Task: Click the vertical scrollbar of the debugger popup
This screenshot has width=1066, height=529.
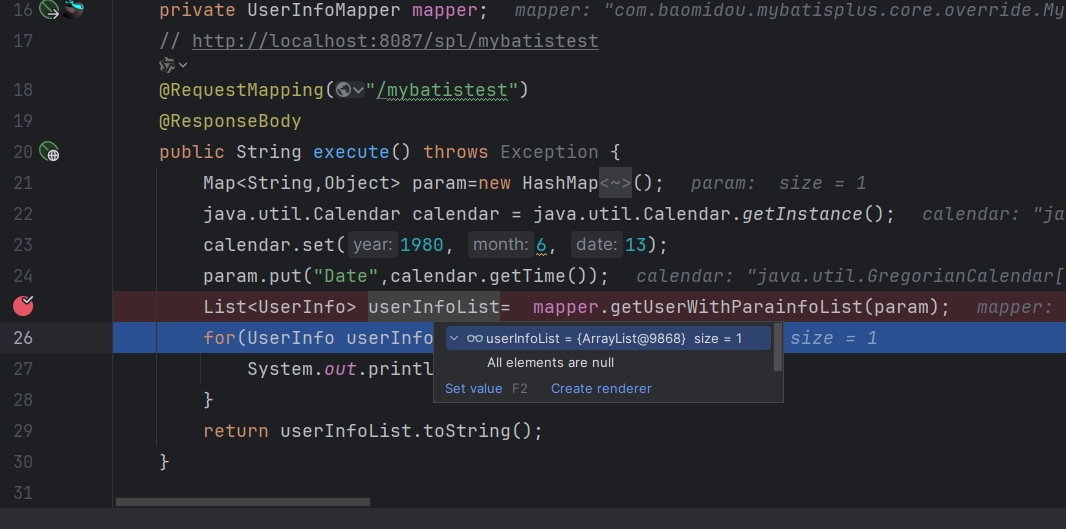Action: pos(778,347)
